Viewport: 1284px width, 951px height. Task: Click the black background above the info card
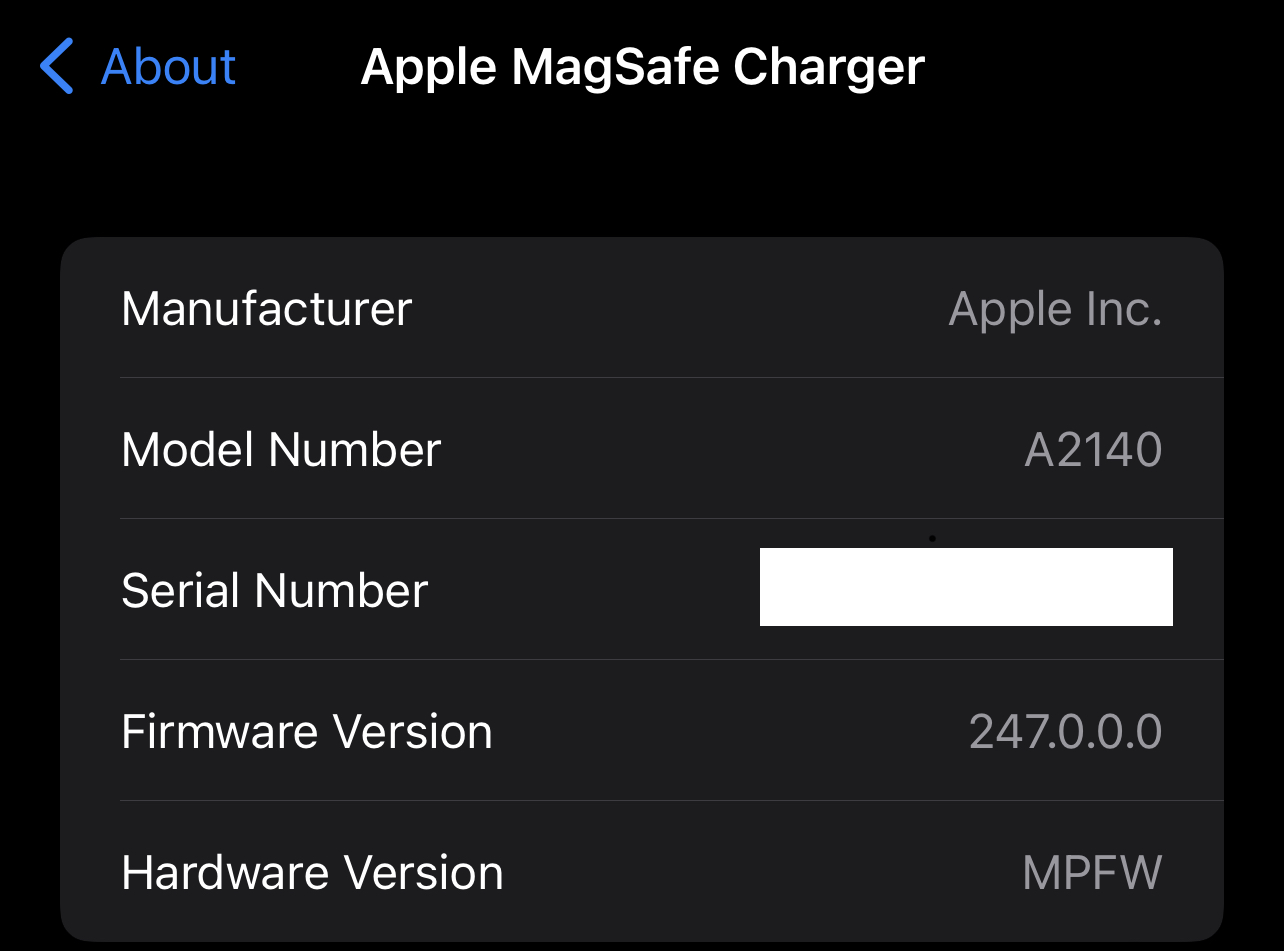[640, 180]
